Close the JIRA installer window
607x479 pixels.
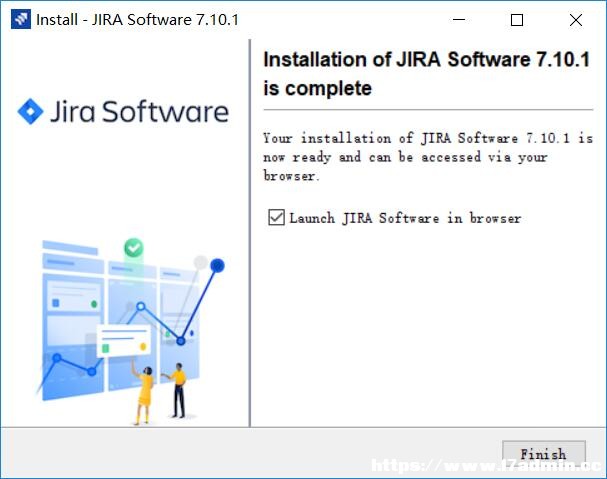click(576, 19)
